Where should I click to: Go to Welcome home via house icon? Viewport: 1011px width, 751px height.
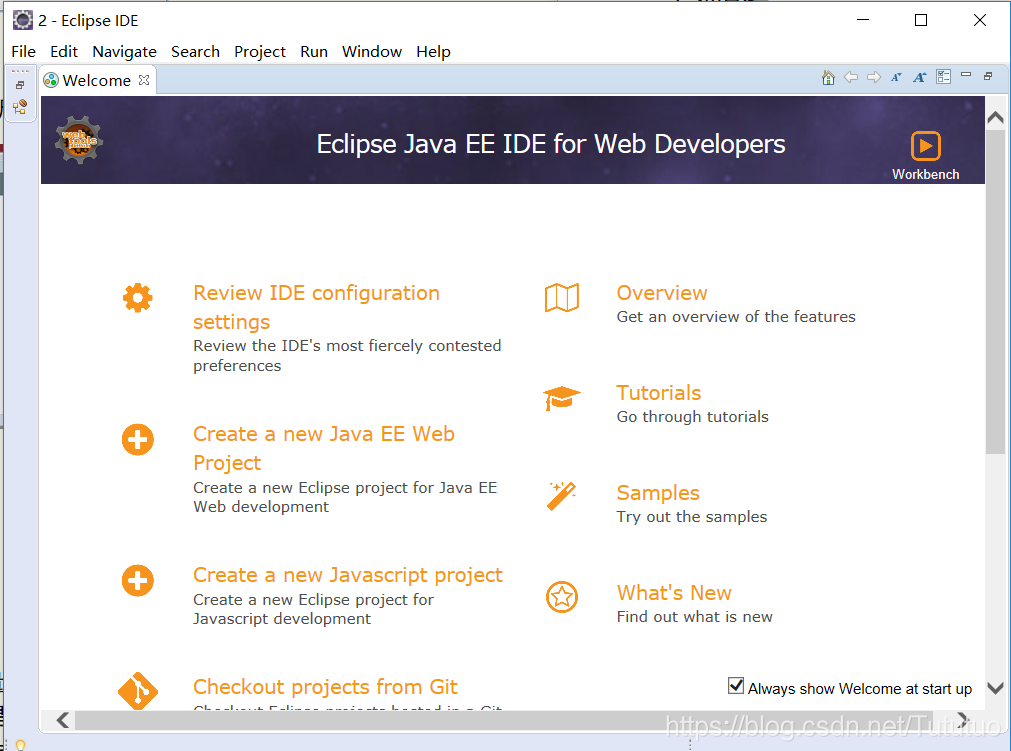click(829, 78)
